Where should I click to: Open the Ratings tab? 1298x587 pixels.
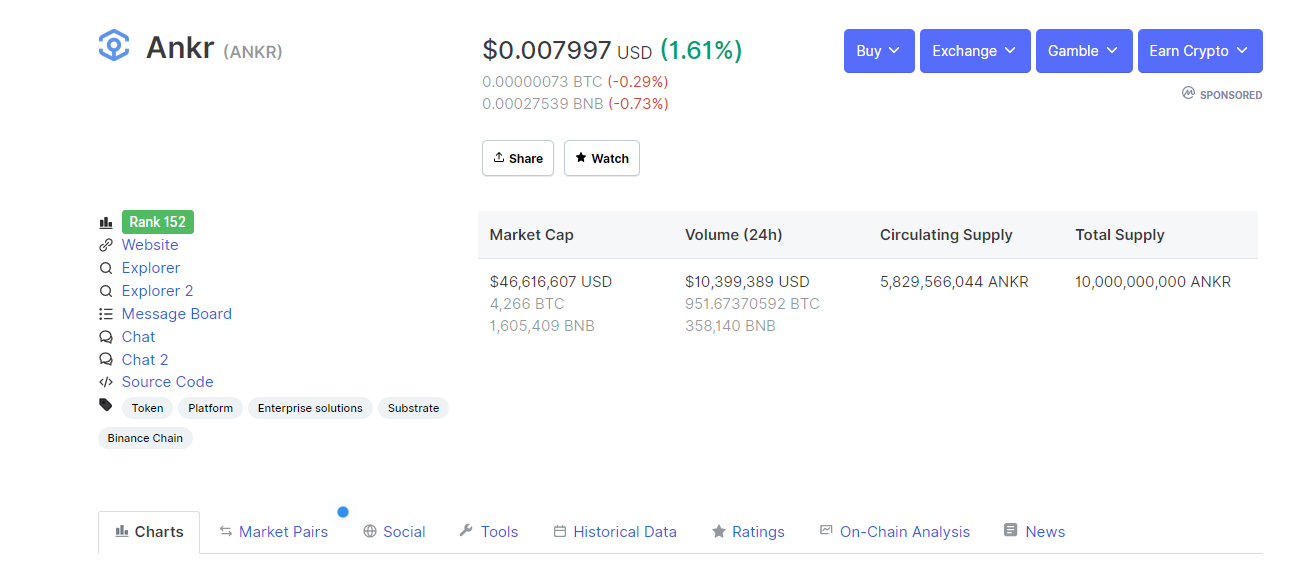(x=748, y=532)
